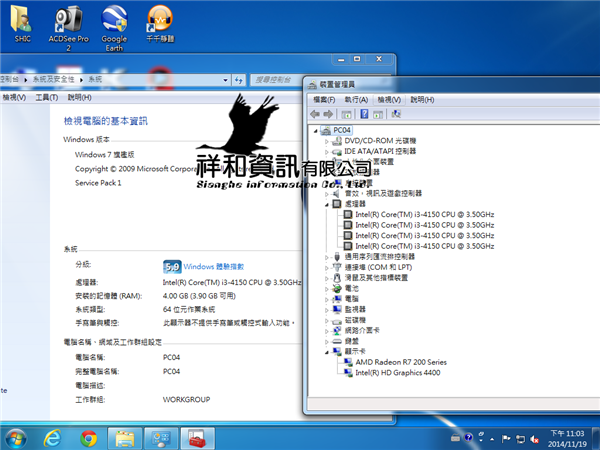Click the 5.9 rating badge
This screenshot has height=450, width=600.
pos(172,267)
